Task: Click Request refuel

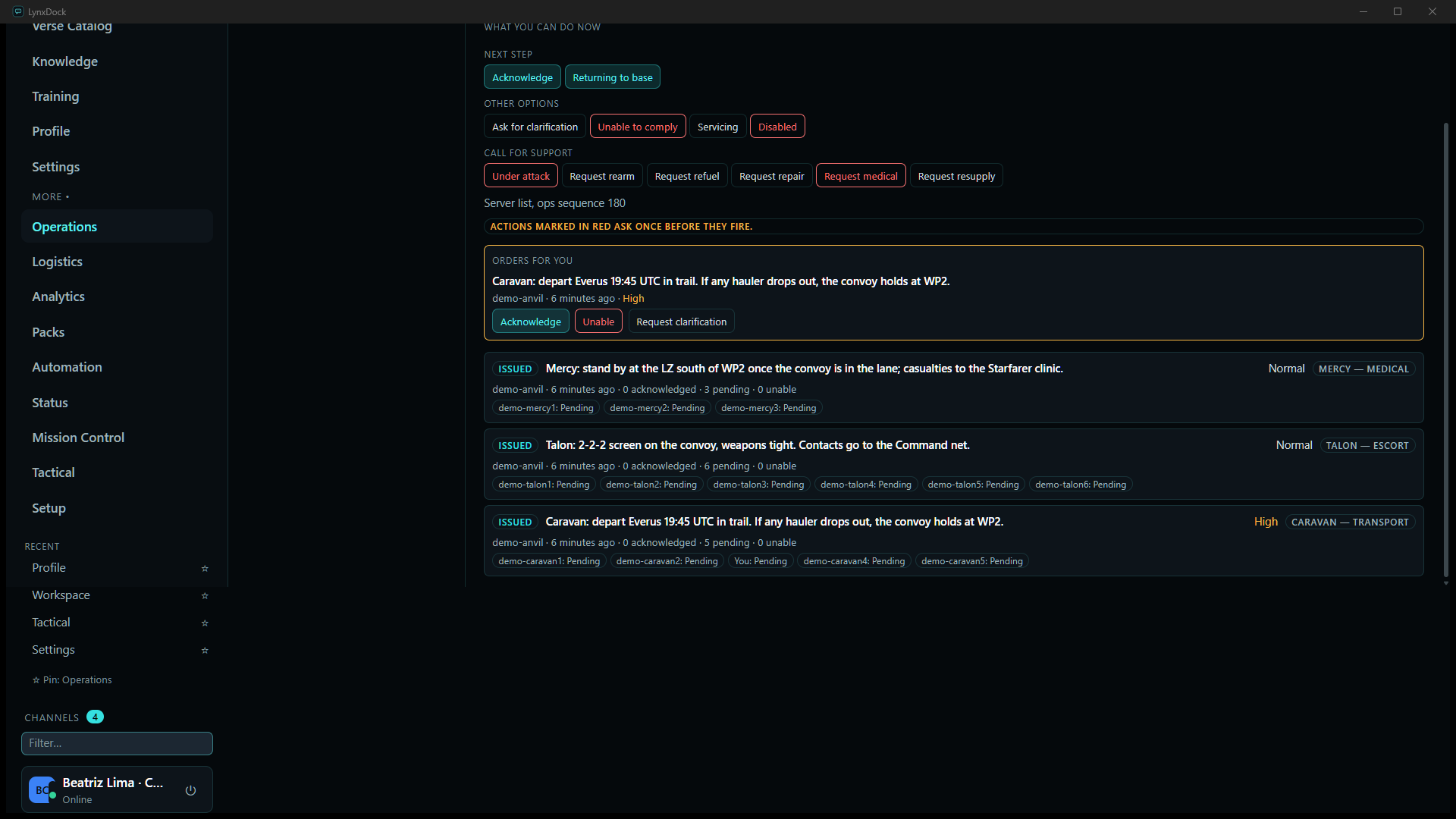Action: [x=687, y=176]
